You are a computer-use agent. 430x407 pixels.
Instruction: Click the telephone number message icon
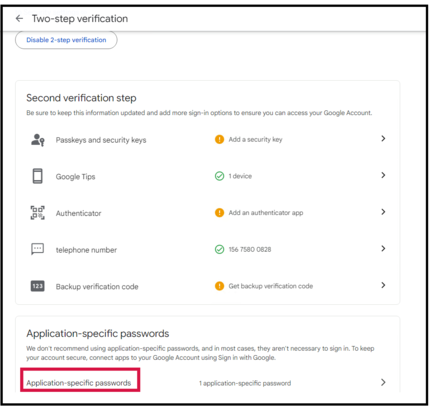tap(38, 249)
